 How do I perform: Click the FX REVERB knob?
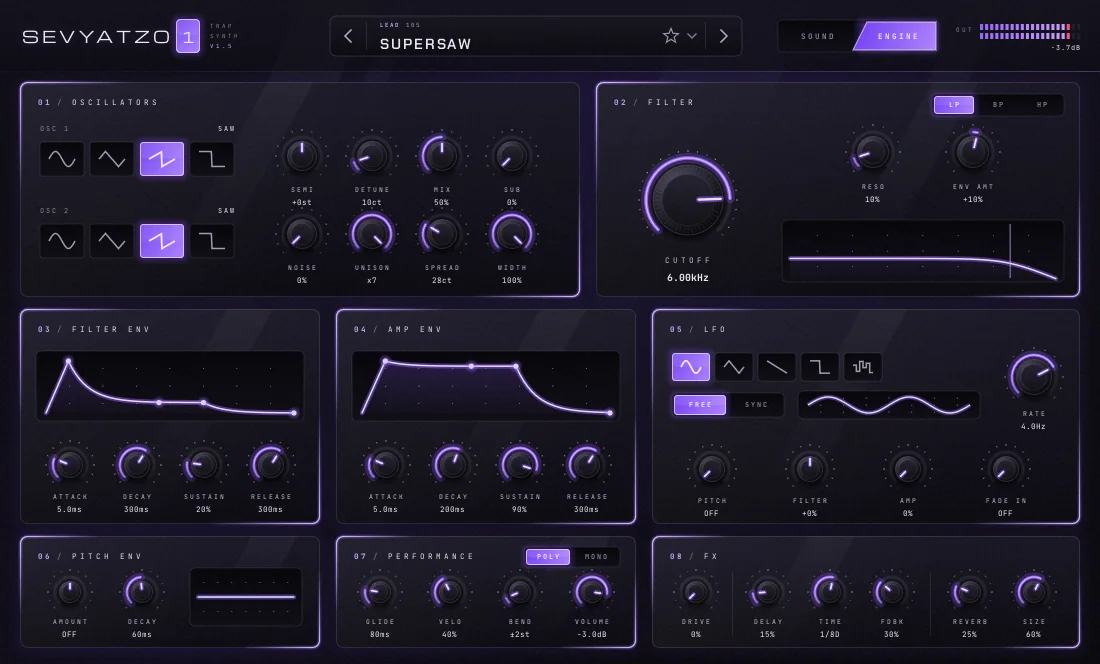pos(969,592)
